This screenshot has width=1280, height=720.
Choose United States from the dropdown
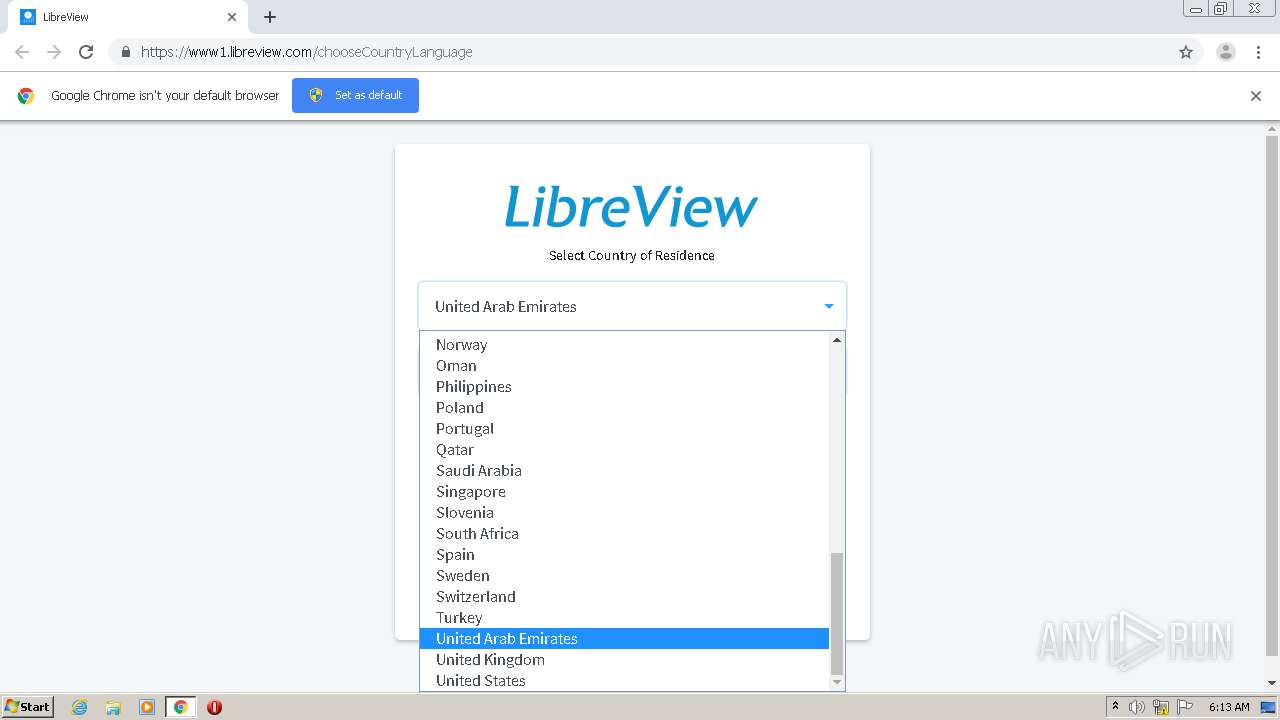click(624, 681)
